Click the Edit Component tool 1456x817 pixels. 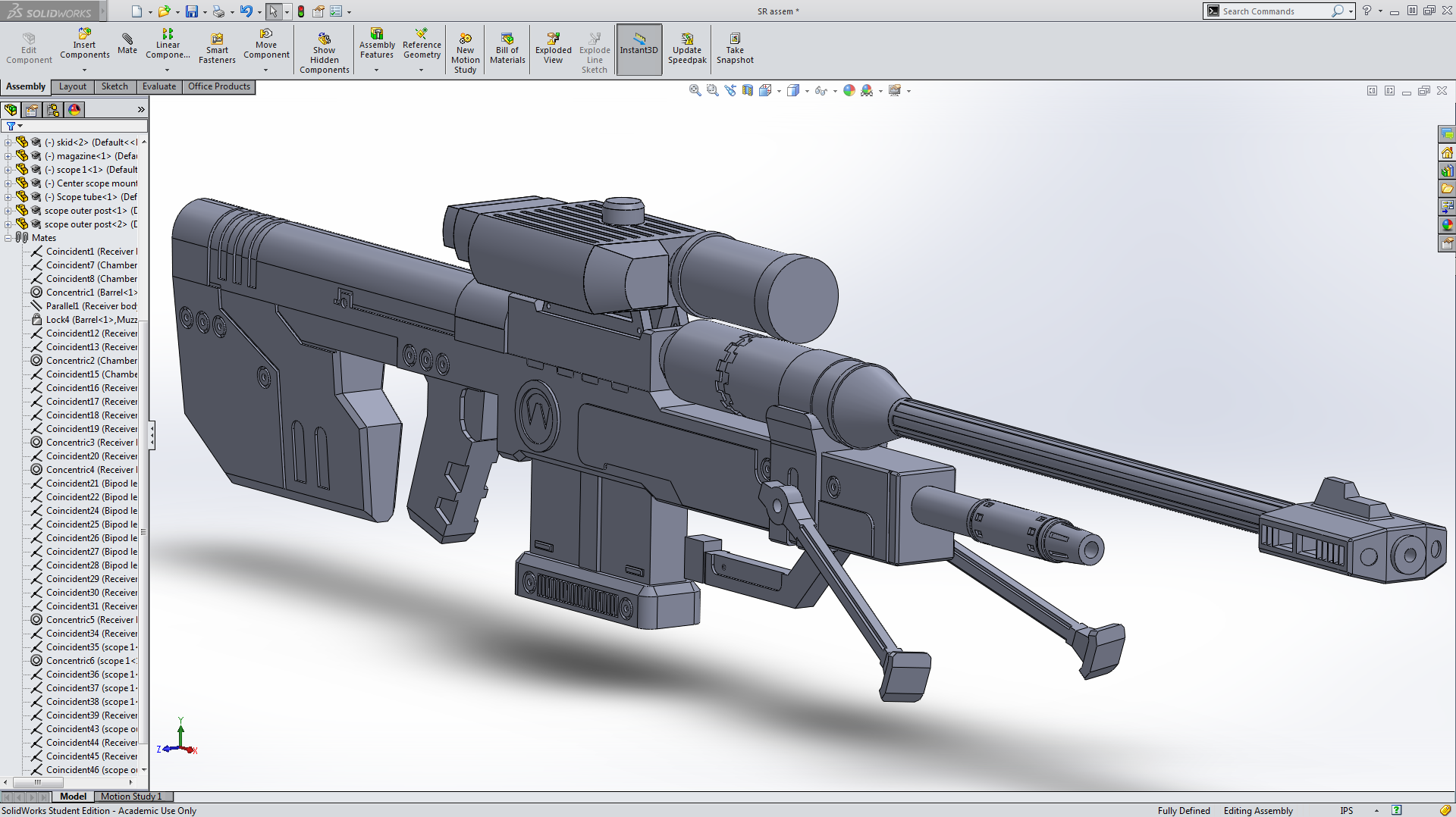29,49
